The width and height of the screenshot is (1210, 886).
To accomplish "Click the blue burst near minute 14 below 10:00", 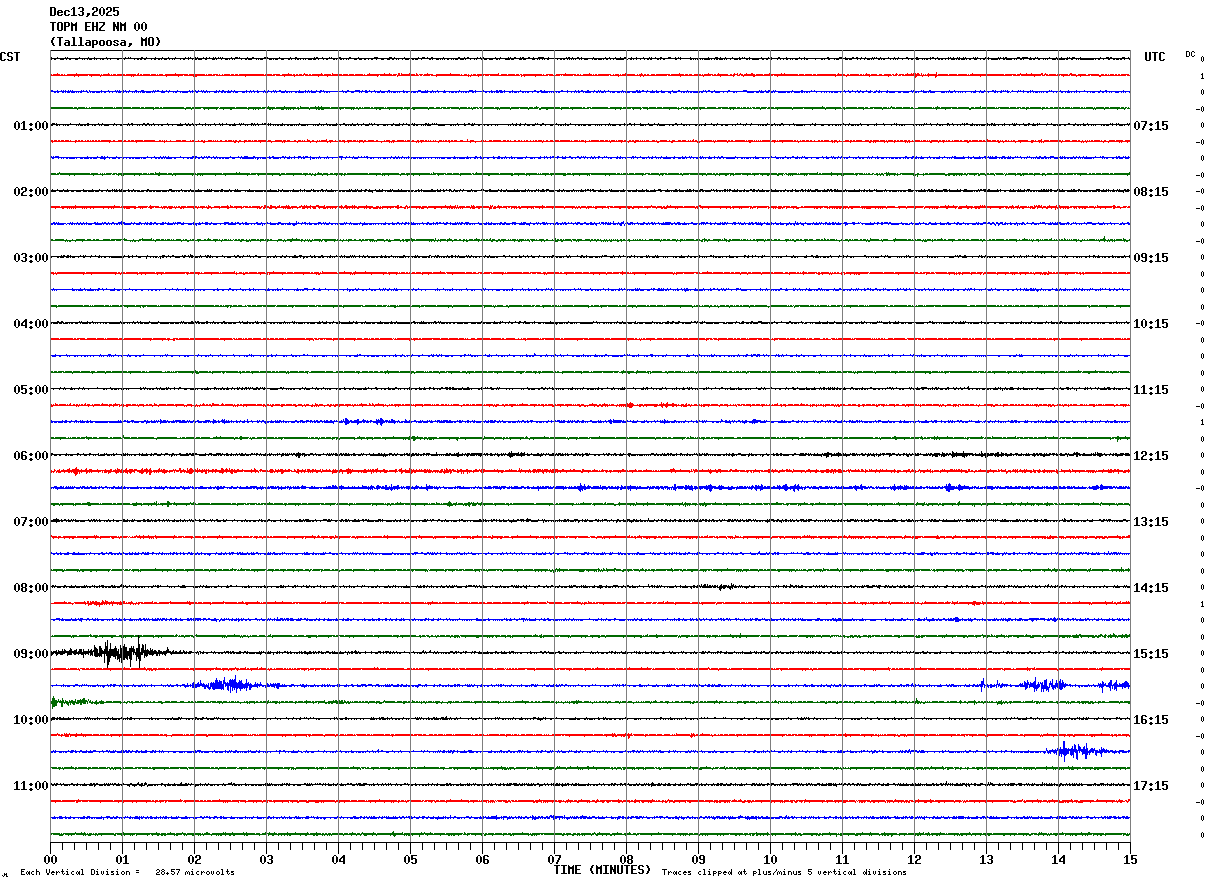I will 1075,750.
